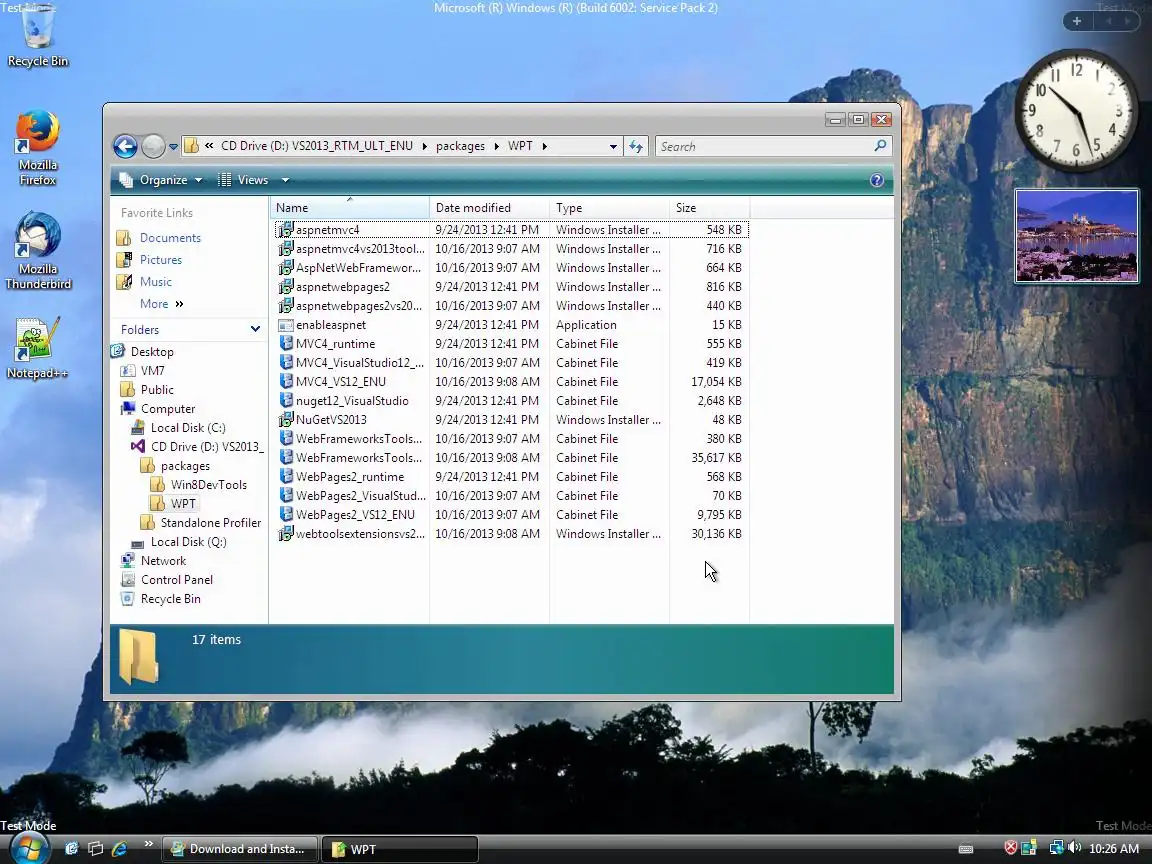Go back using the Explorer Back arrow
Screen dimensions: 1152x864
pyautogui.click(x=126, y=146)
